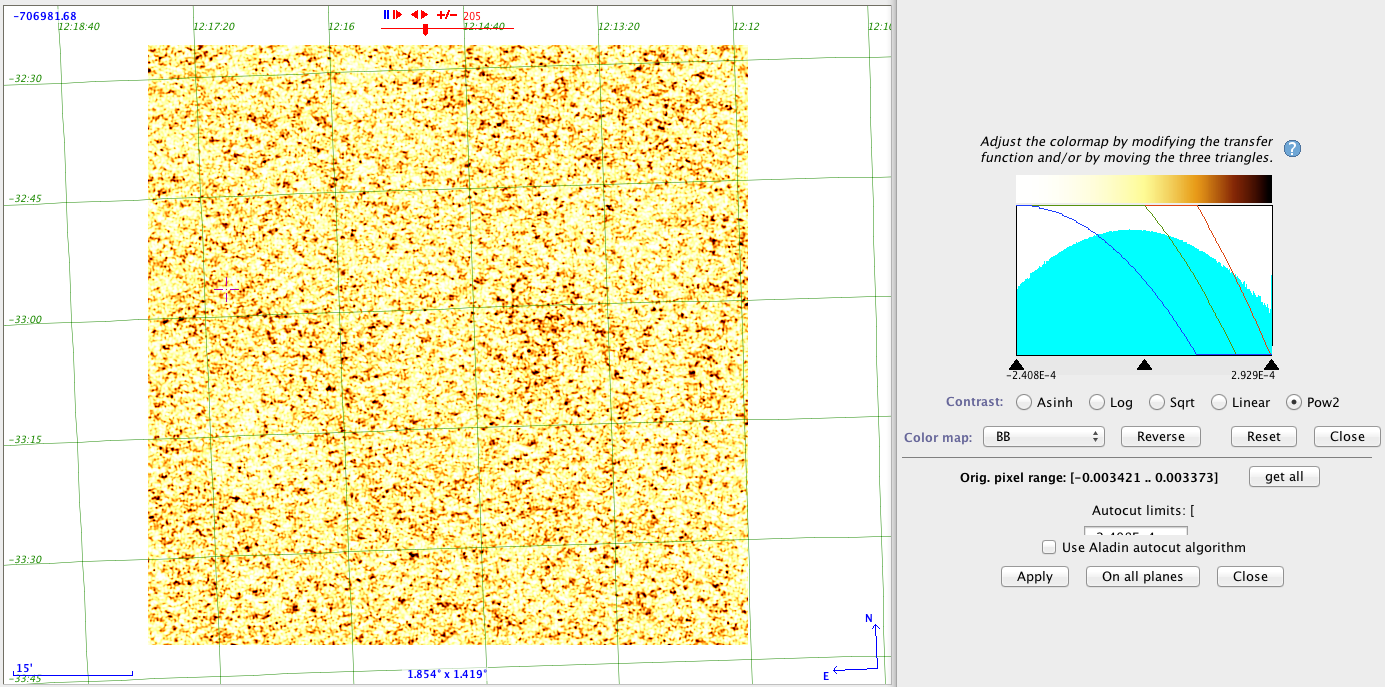Screen dimensions: 1385x687
Task: Go to previous cube frame (left red arrow)
Action: coord(414,14)
